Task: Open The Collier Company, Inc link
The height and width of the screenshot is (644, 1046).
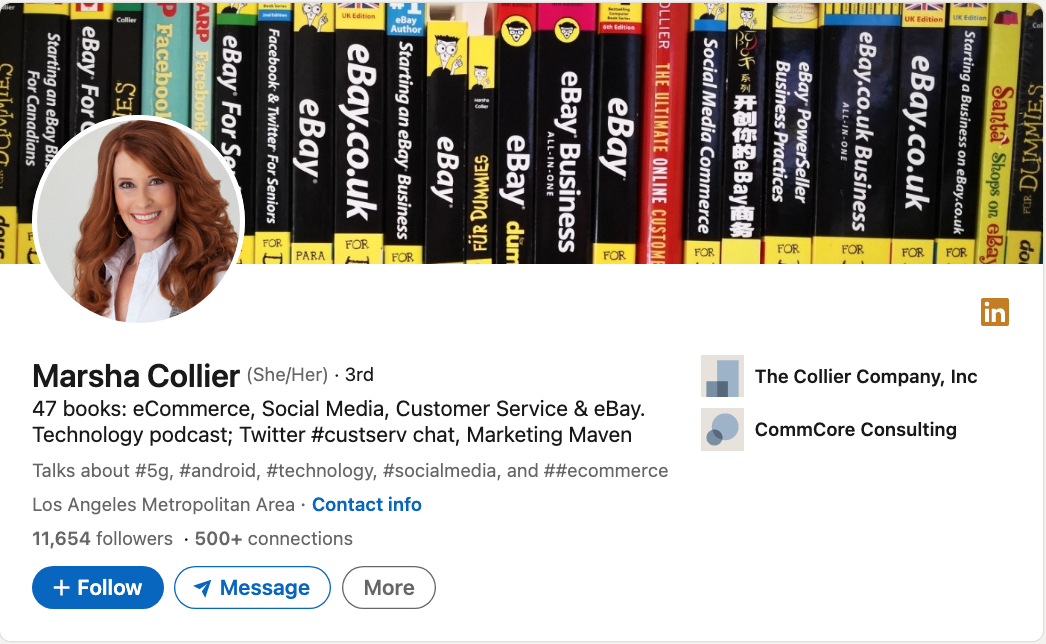Action: [x=866, y=376]
